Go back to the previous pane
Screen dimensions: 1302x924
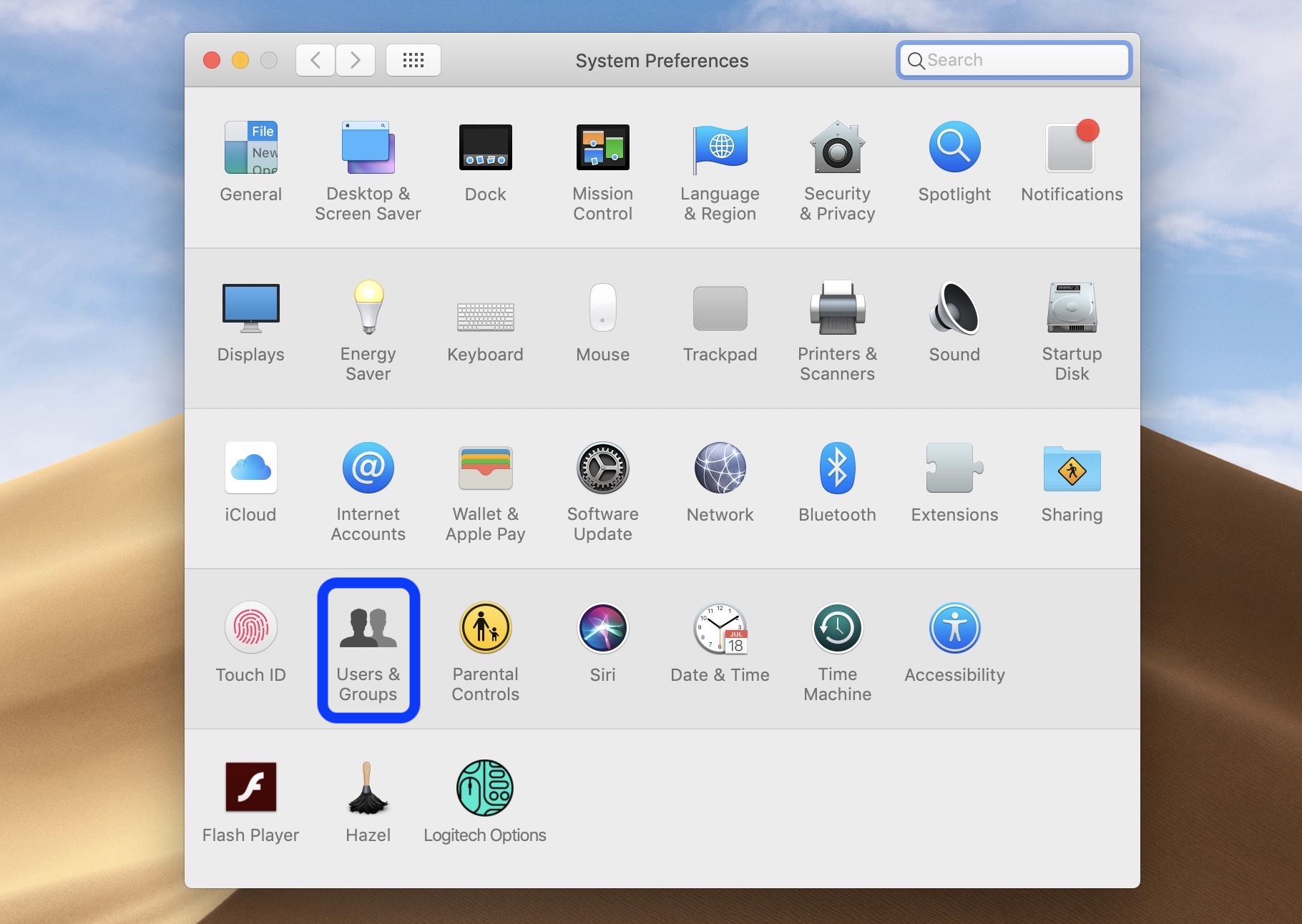315,60
